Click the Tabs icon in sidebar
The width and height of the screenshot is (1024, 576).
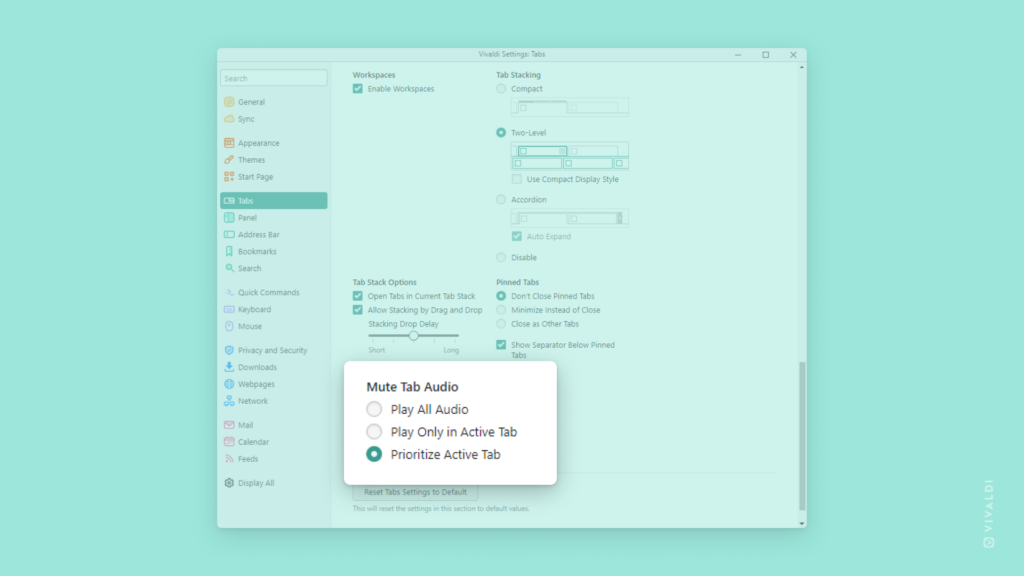click(229, 200)
